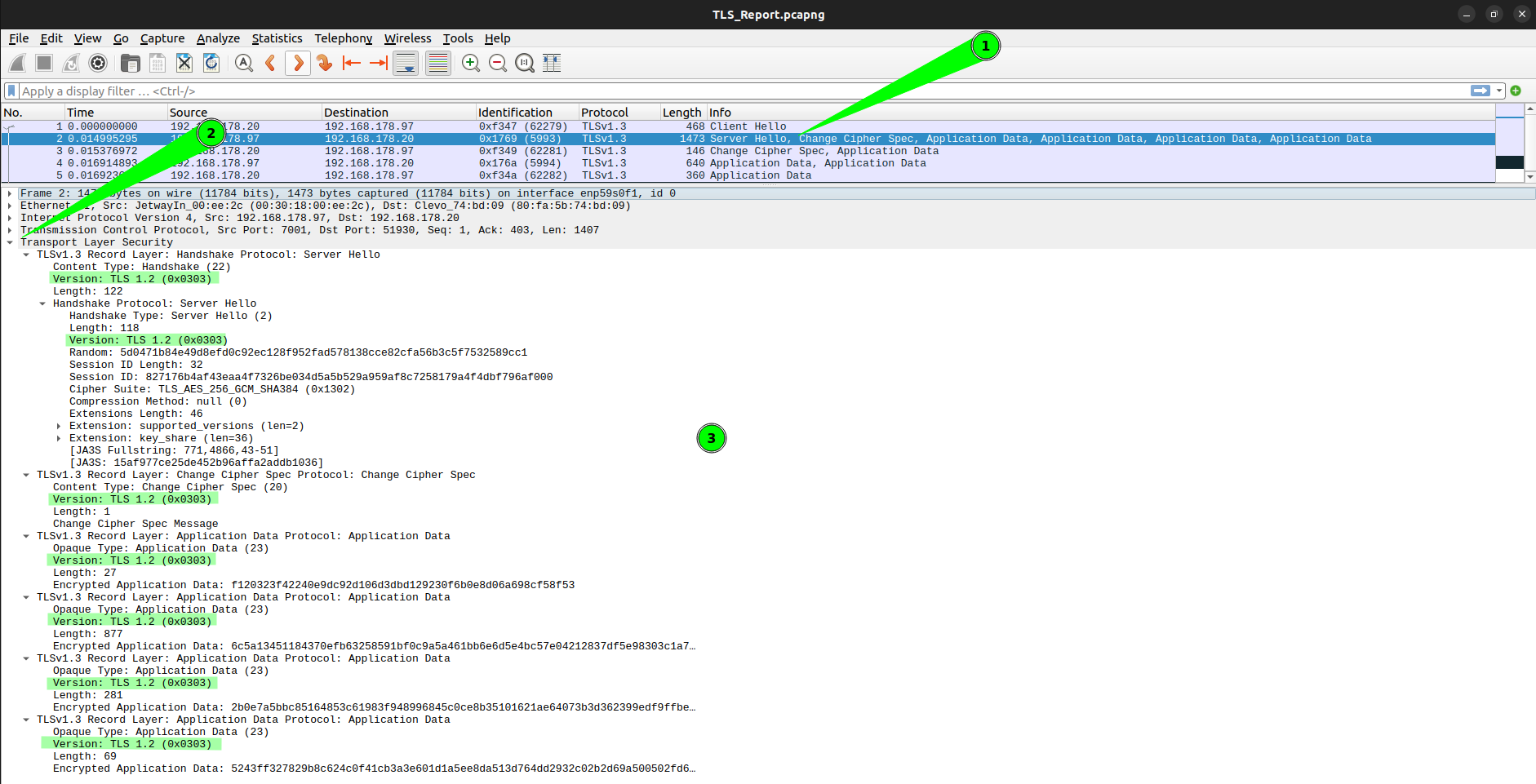Go back in packet history

270,63
